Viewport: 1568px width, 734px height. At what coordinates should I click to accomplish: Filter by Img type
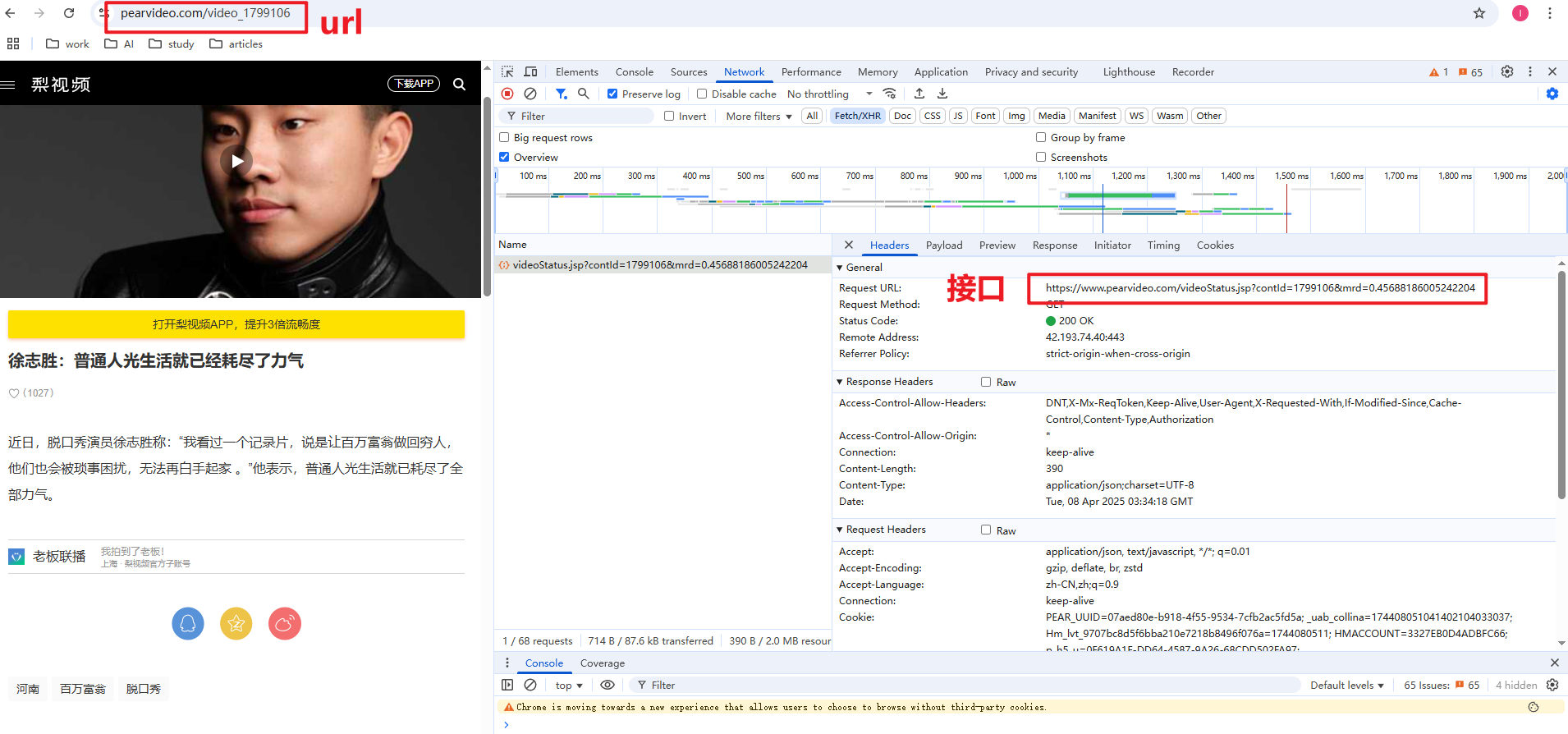point(1016,116)
